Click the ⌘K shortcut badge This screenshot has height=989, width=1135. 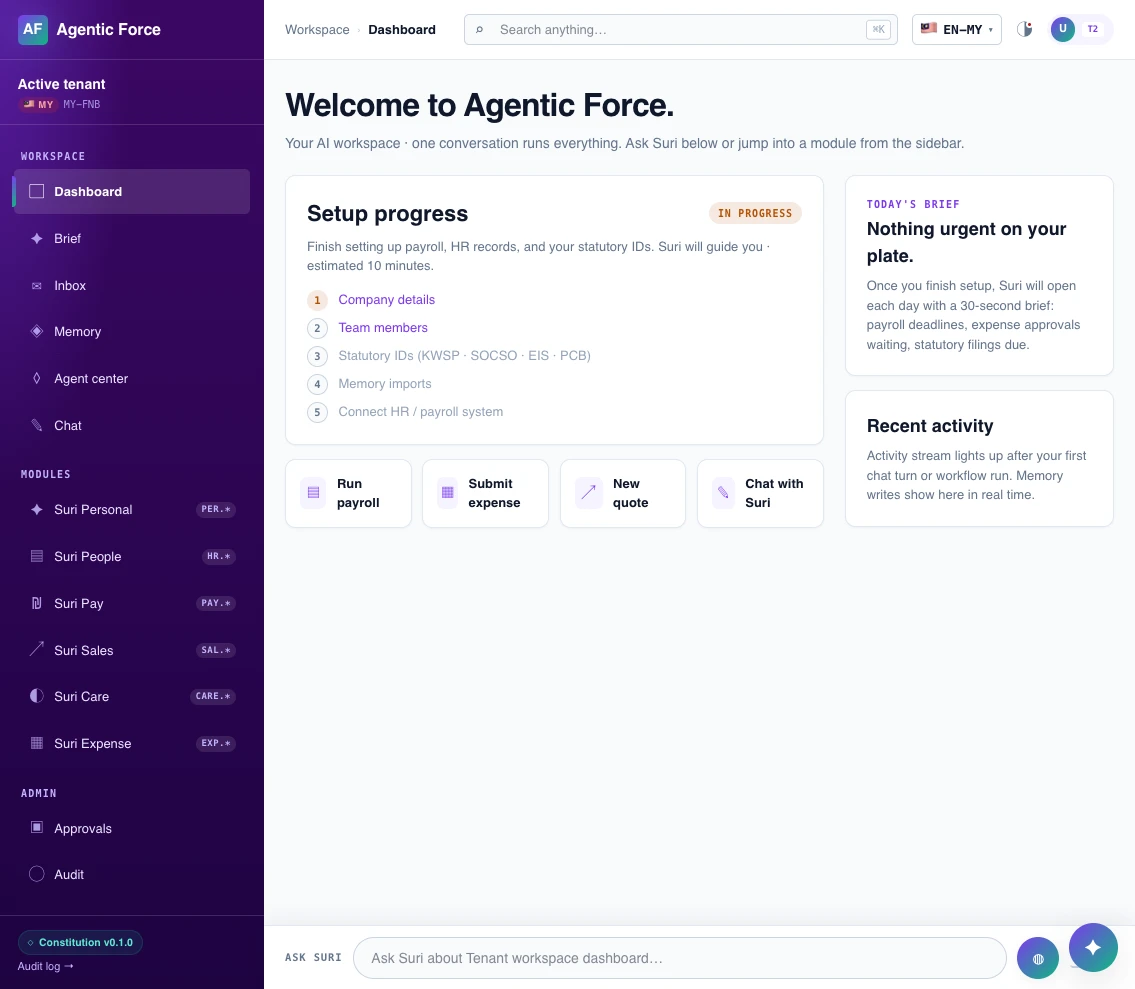(878, 30)
